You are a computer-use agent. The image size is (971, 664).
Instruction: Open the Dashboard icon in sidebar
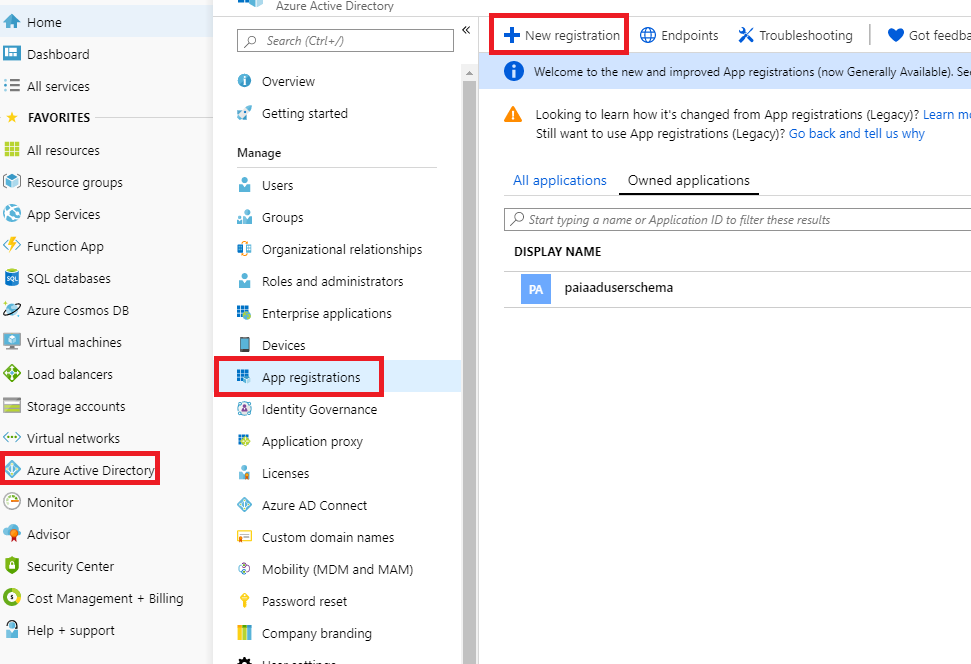tap(12, 53)
